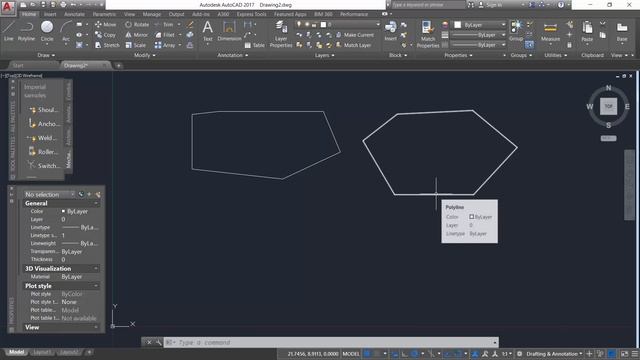Click the Rotate tool

(x=137, y=24)
